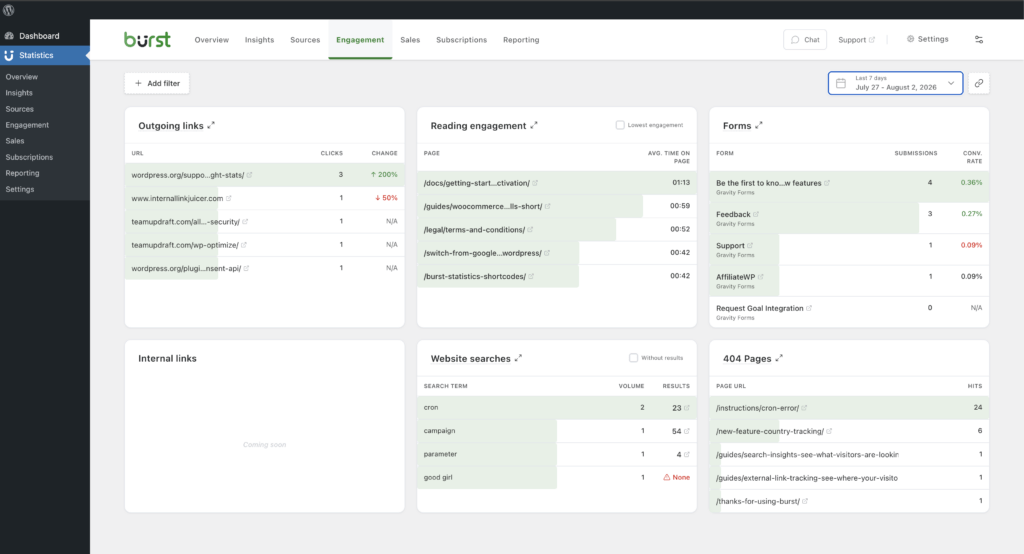Open external icon for /legal/terms-and-conditions/
This screenshot has height=554, width=1024.
pos(530,229)
